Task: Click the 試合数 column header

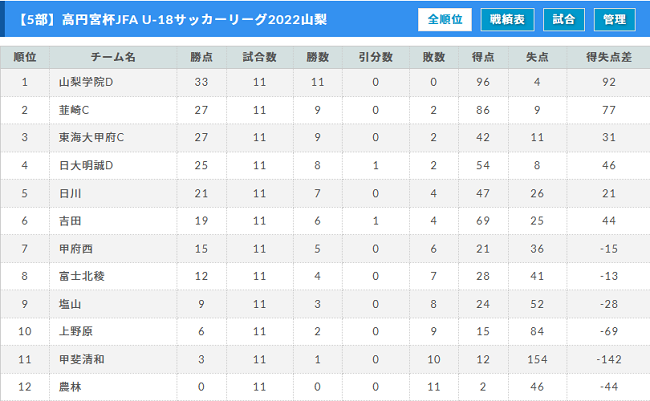Action: pyautogui.click(x=260, y=57)
